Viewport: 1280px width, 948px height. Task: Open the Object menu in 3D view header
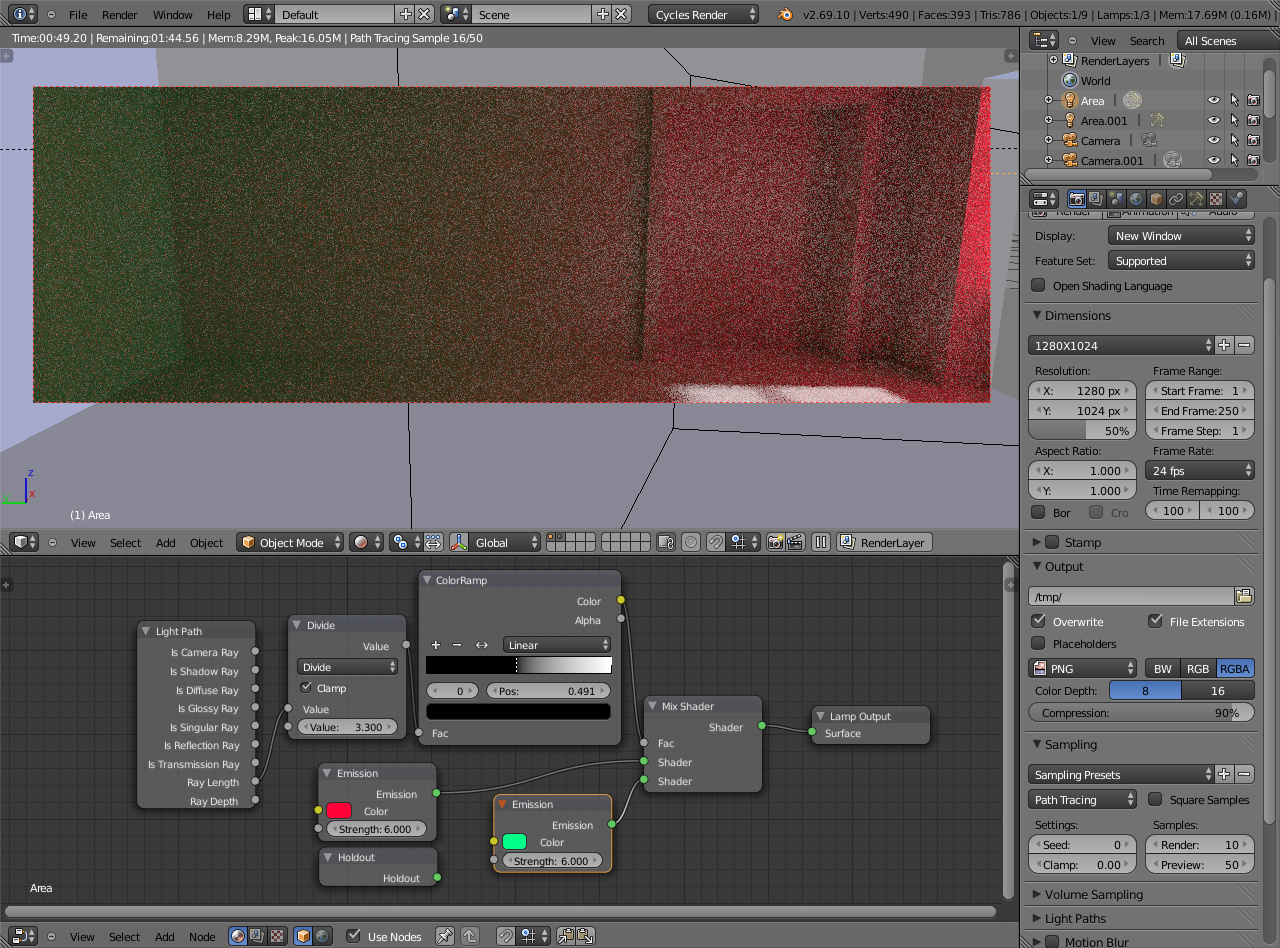tap(206, 543)
